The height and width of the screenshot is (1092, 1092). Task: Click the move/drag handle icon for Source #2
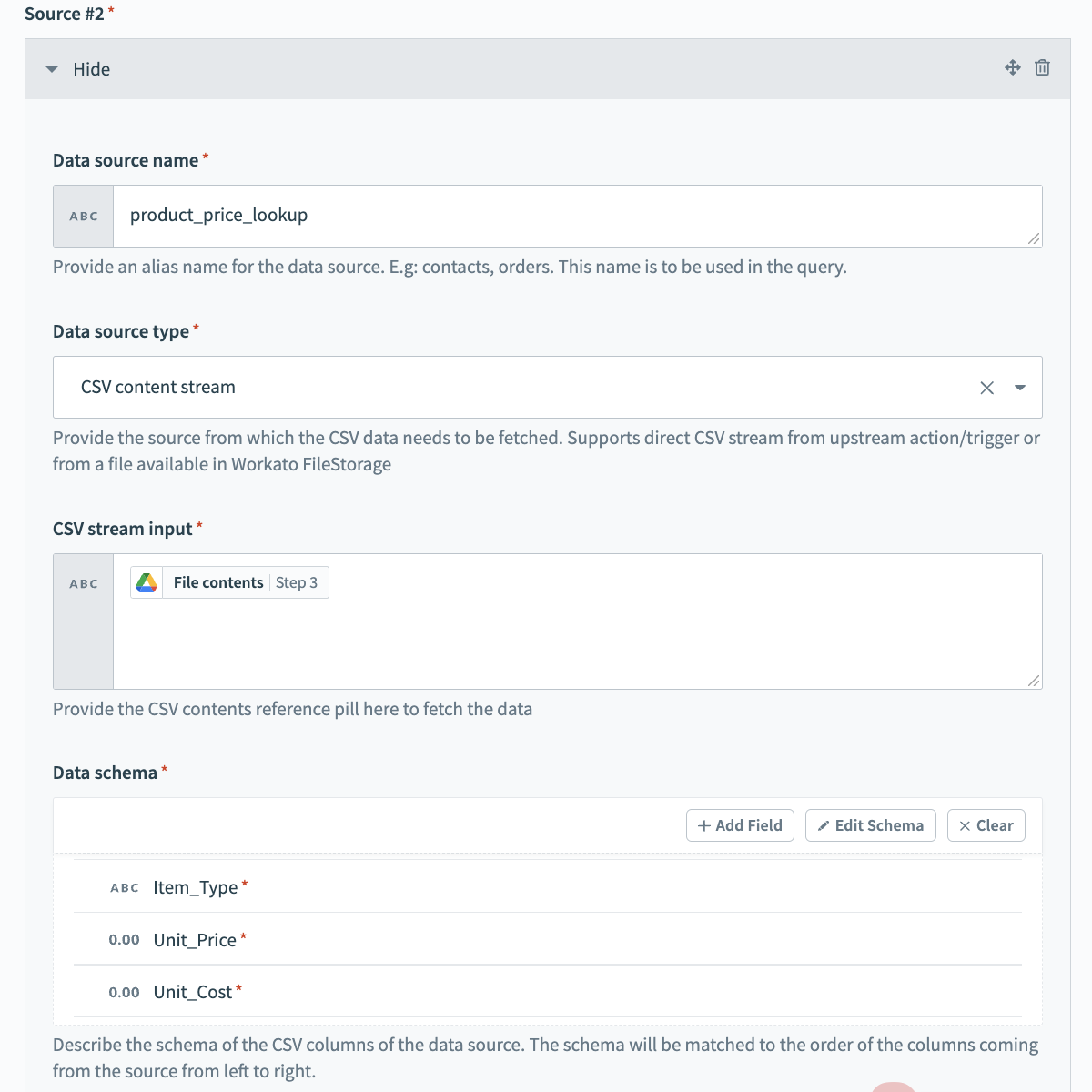[1012, 68]
